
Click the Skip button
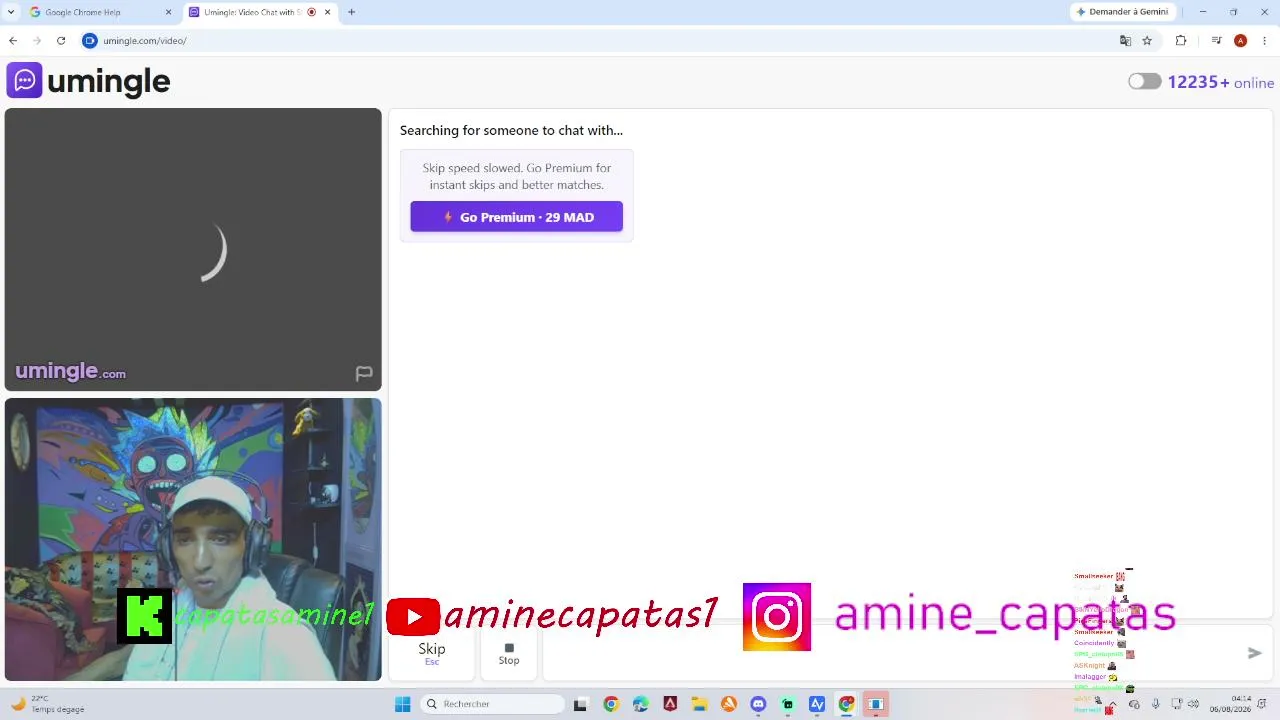(432, 653)
